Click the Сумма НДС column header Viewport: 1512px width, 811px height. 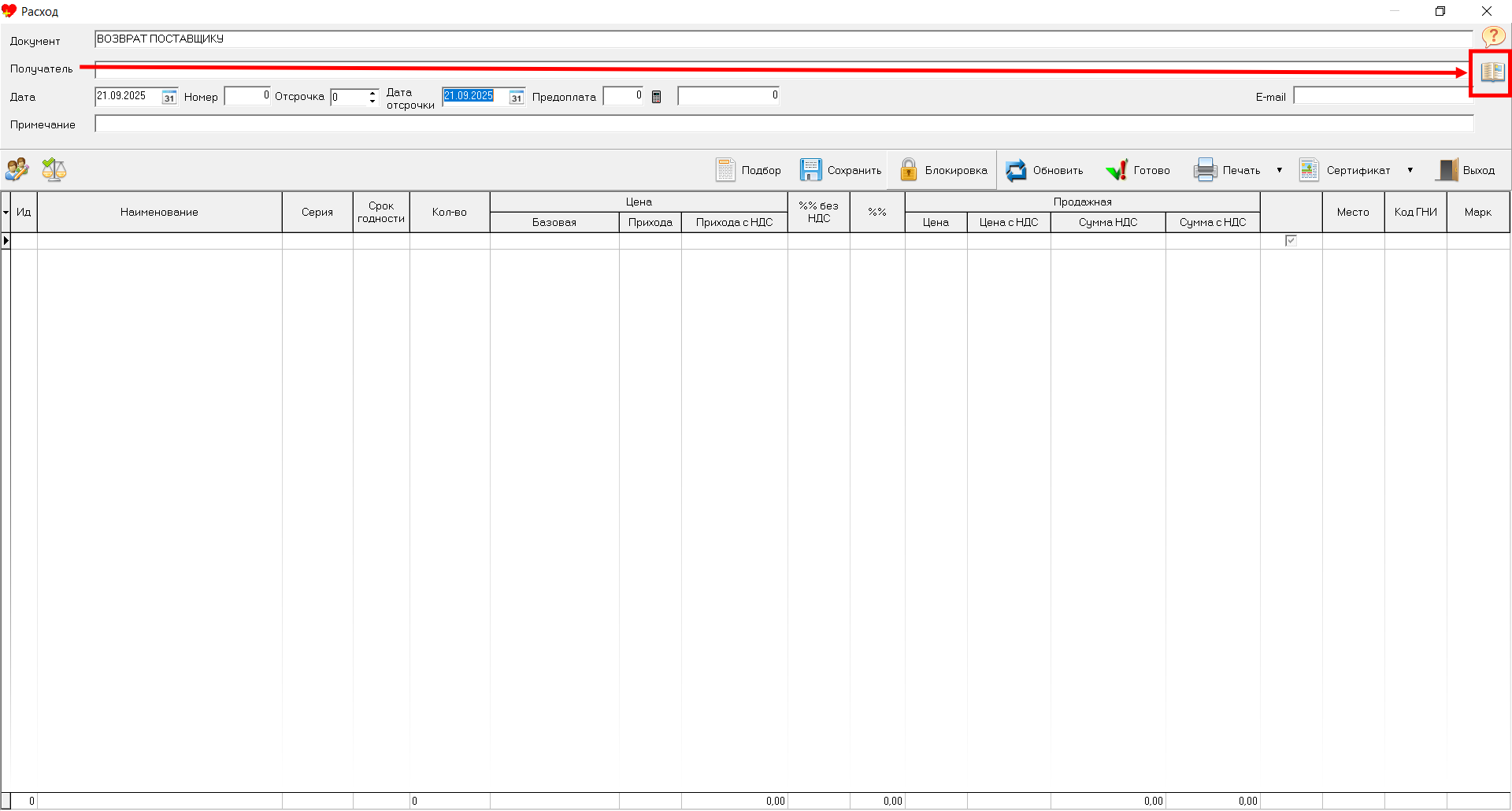click(1108, 223)
